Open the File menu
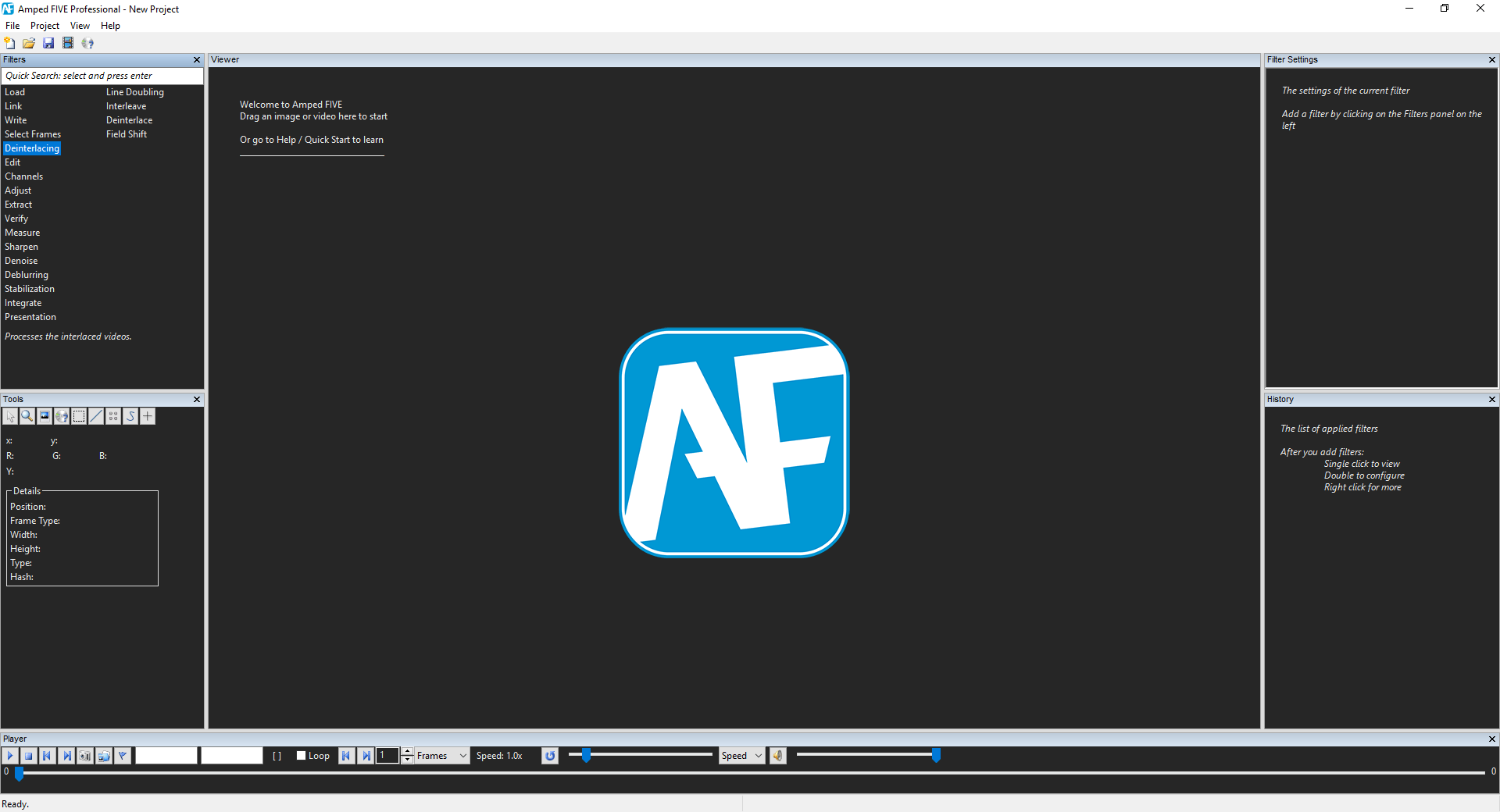Screen dimensions: 1500x812 pos(12,26)
